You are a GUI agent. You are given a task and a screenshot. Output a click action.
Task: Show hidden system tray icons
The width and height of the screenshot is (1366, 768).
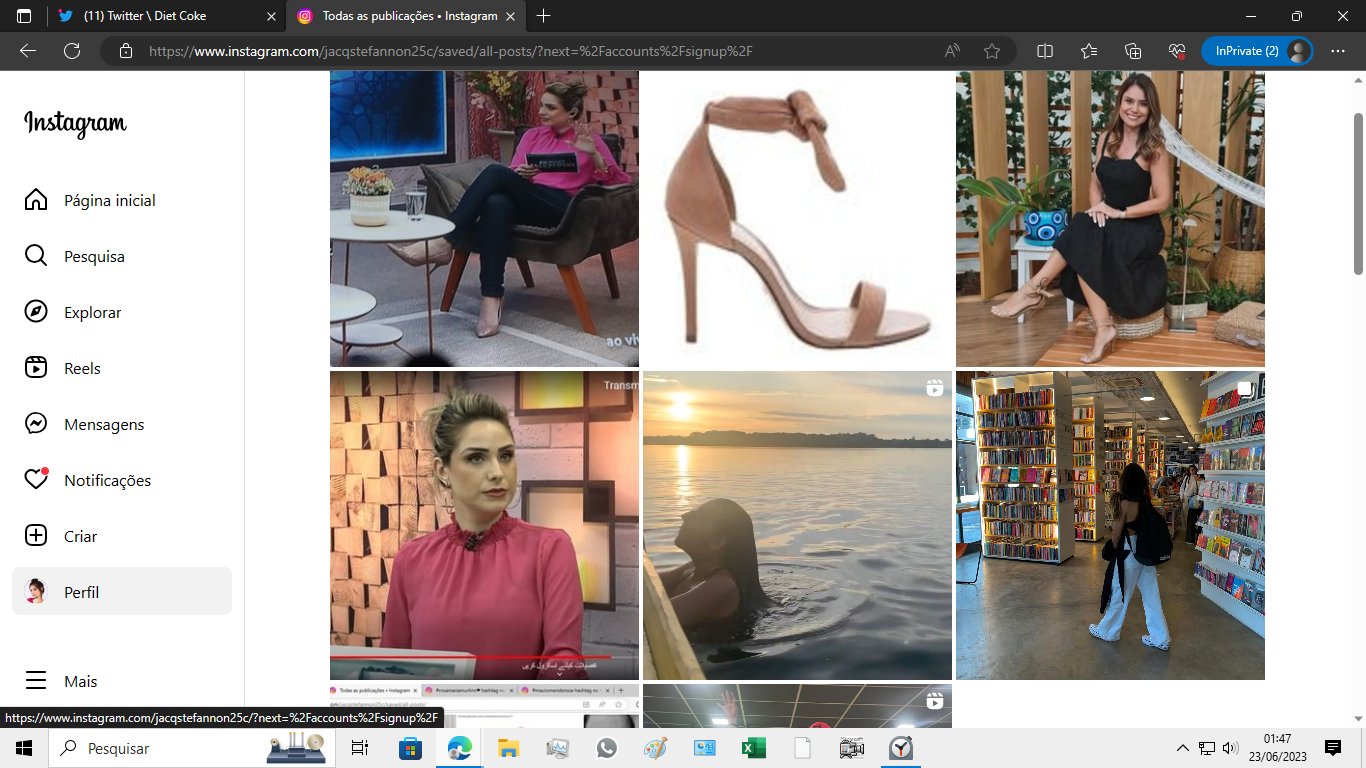click(1183, 748)
